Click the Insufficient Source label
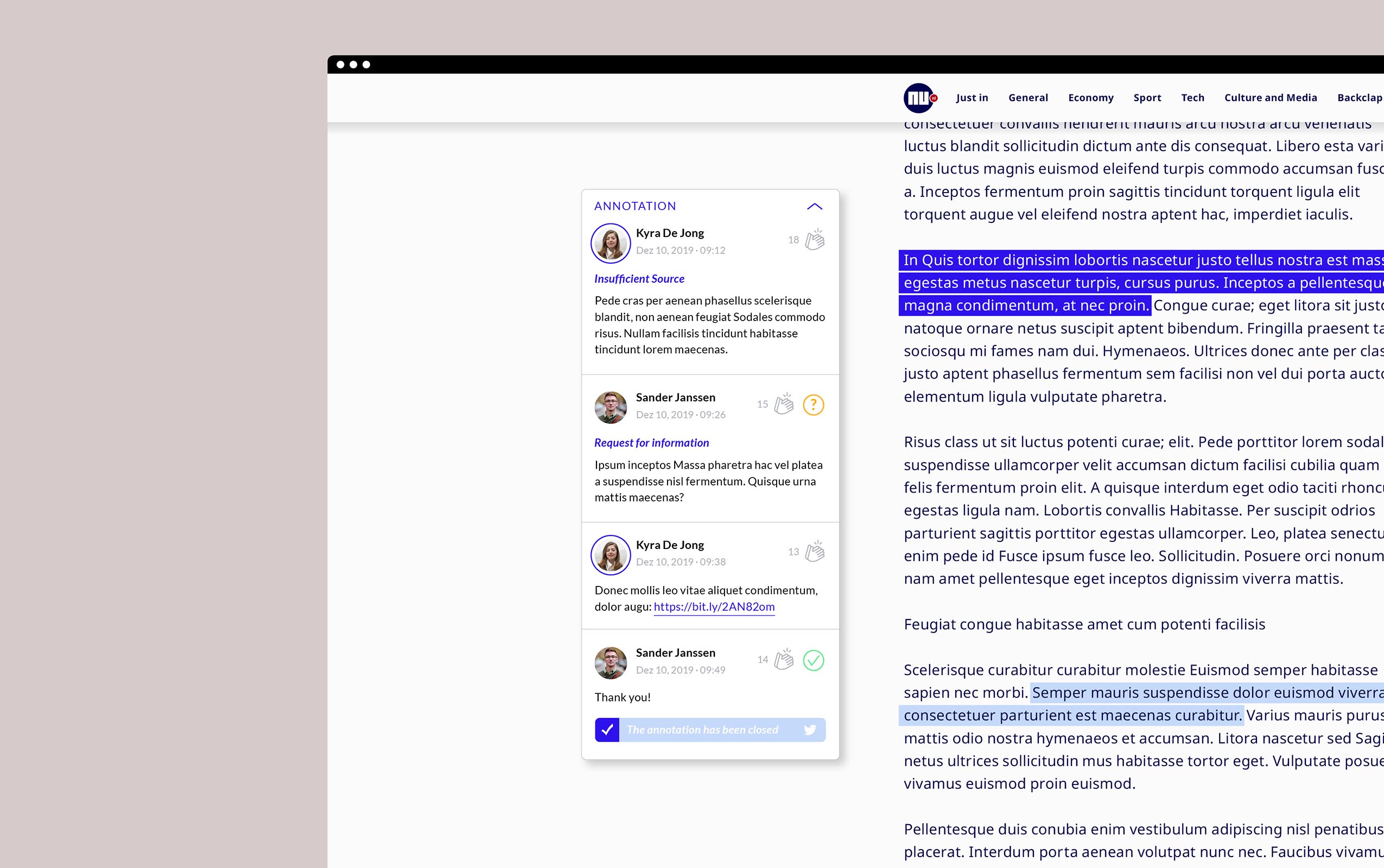 click(639, 279)
